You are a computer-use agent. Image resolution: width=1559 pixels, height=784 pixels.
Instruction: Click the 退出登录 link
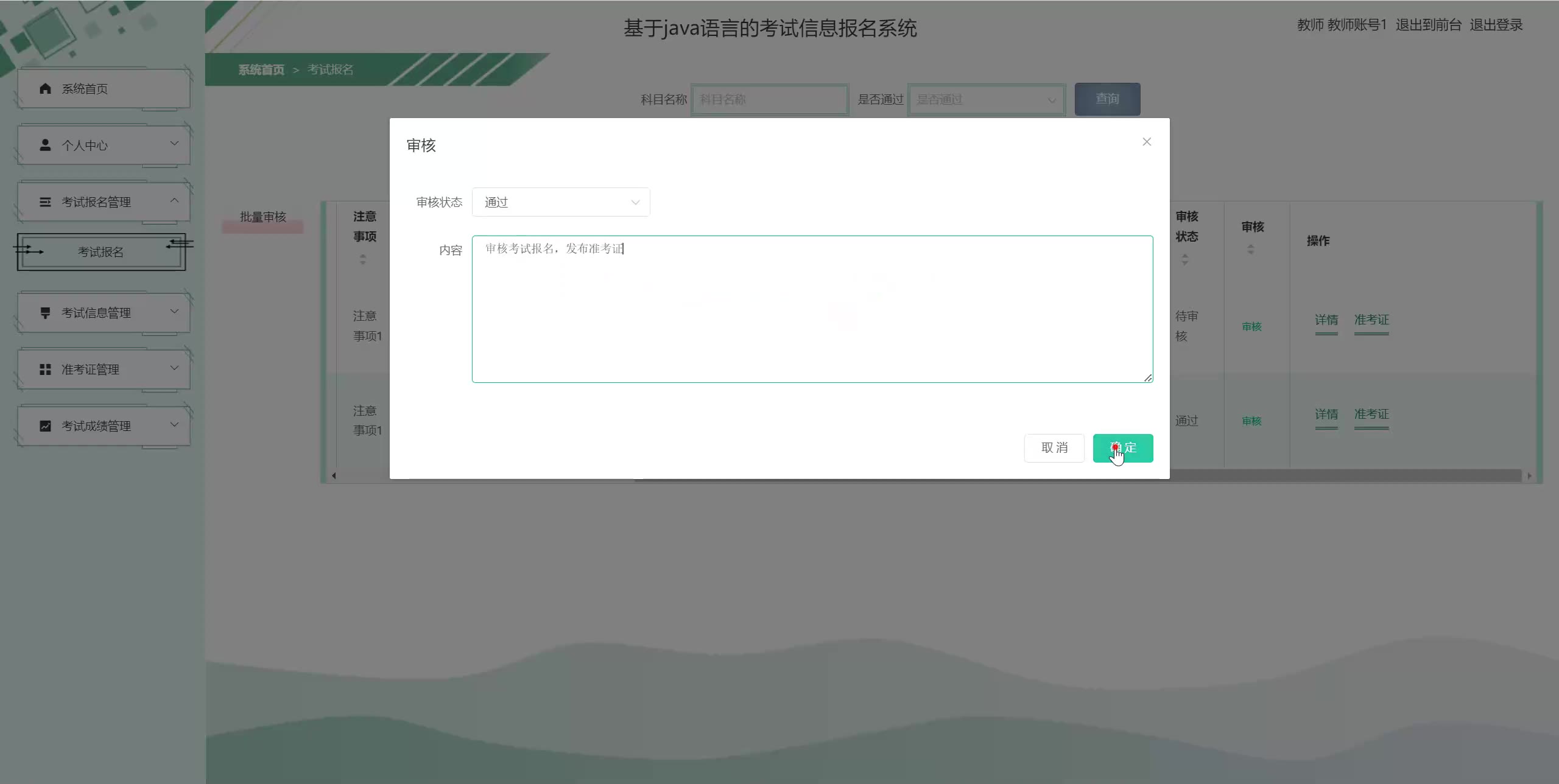(x=1496, y=25)
